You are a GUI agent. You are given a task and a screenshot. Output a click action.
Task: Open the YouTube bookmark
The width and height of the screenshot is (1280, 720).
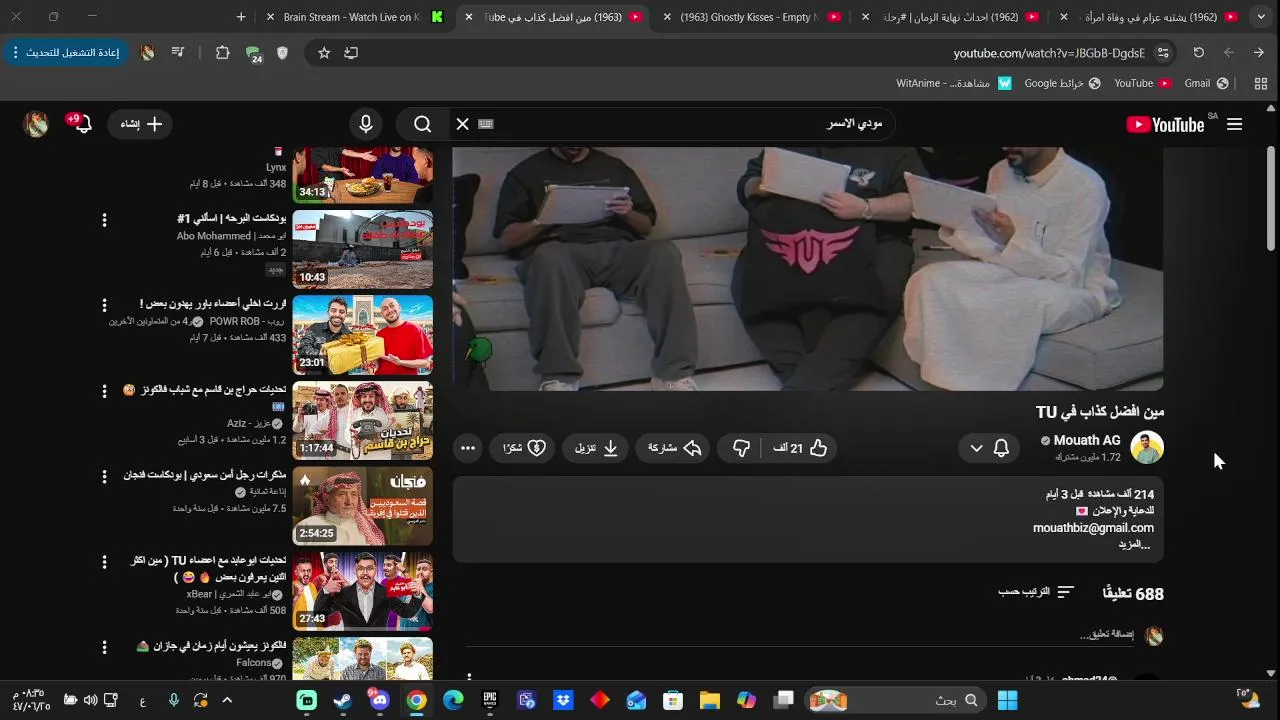coord(1142,83)
